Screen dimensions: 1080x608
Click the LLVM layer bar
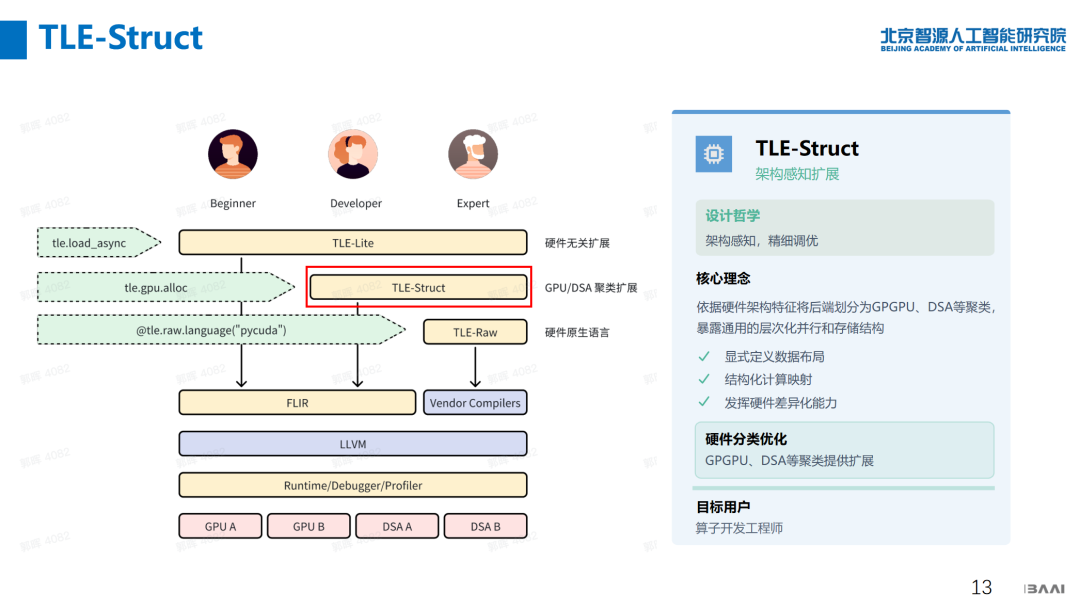[x=353, y=444]
